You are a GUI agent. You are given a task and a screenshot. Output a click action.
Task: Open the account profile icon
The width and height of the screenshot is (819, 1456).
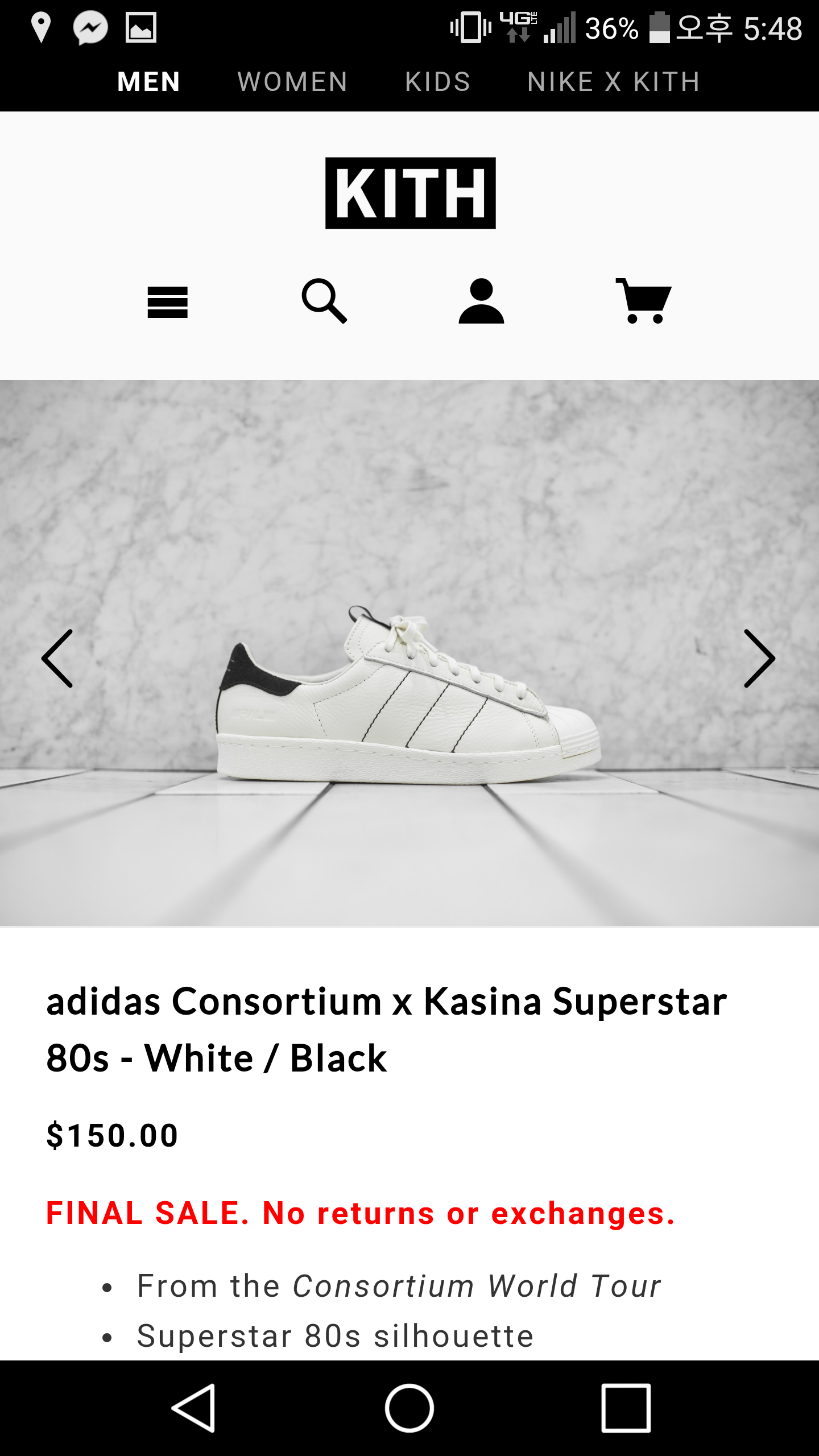(481, 301)
